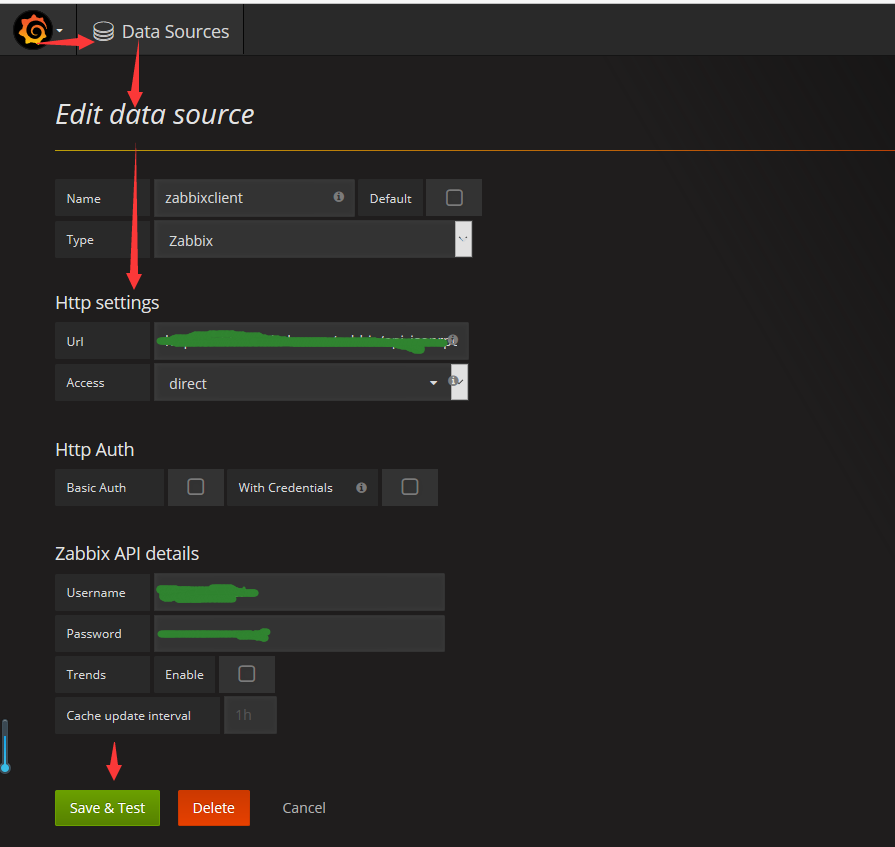Viewport: 895px width, 847px height.
Task: Click the Http settings heading
Action: pyautogui.click(x=107, y=302)
